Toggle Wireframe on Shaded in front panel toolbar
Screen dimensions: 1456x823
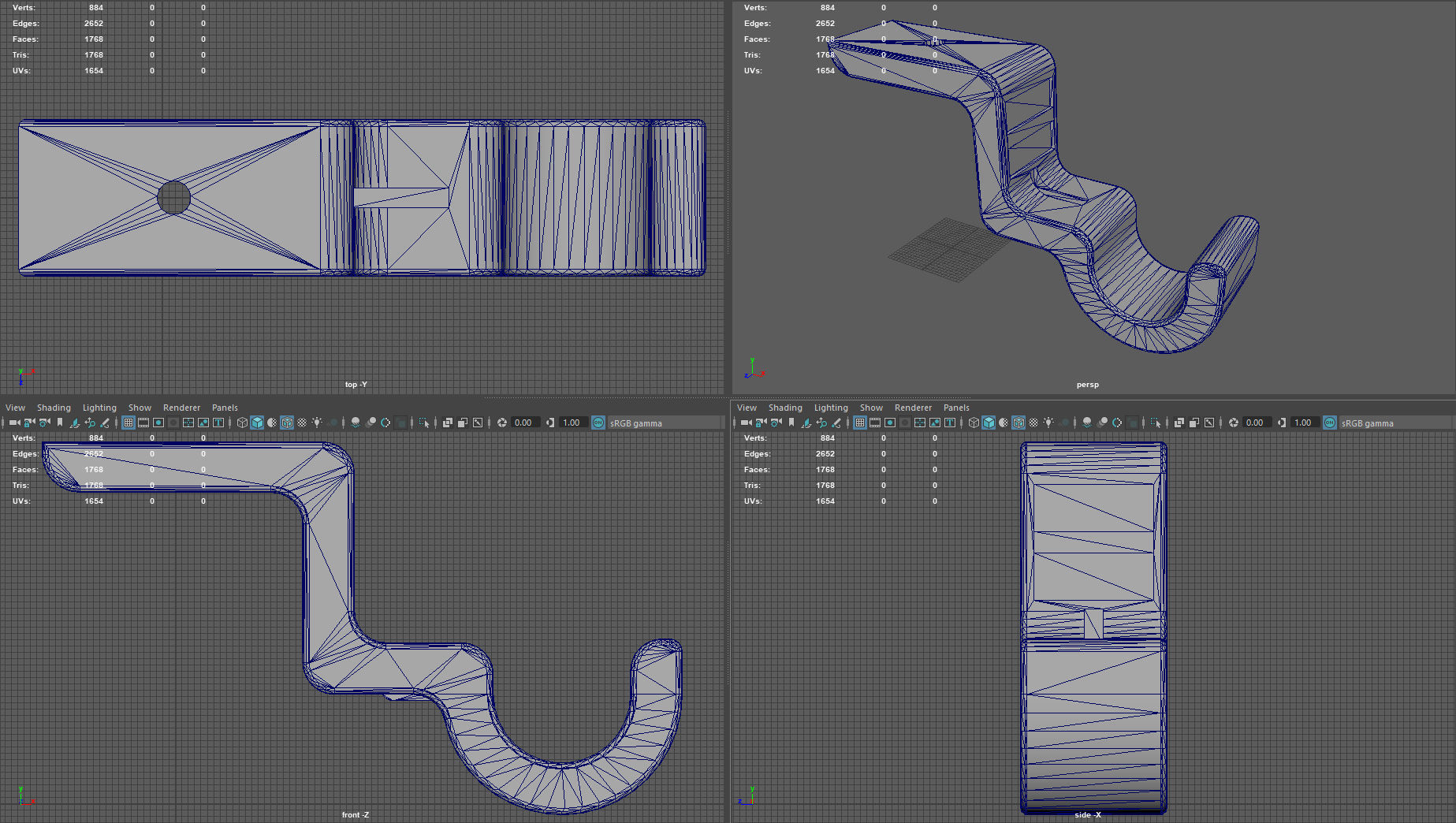[x=287, y=423]
